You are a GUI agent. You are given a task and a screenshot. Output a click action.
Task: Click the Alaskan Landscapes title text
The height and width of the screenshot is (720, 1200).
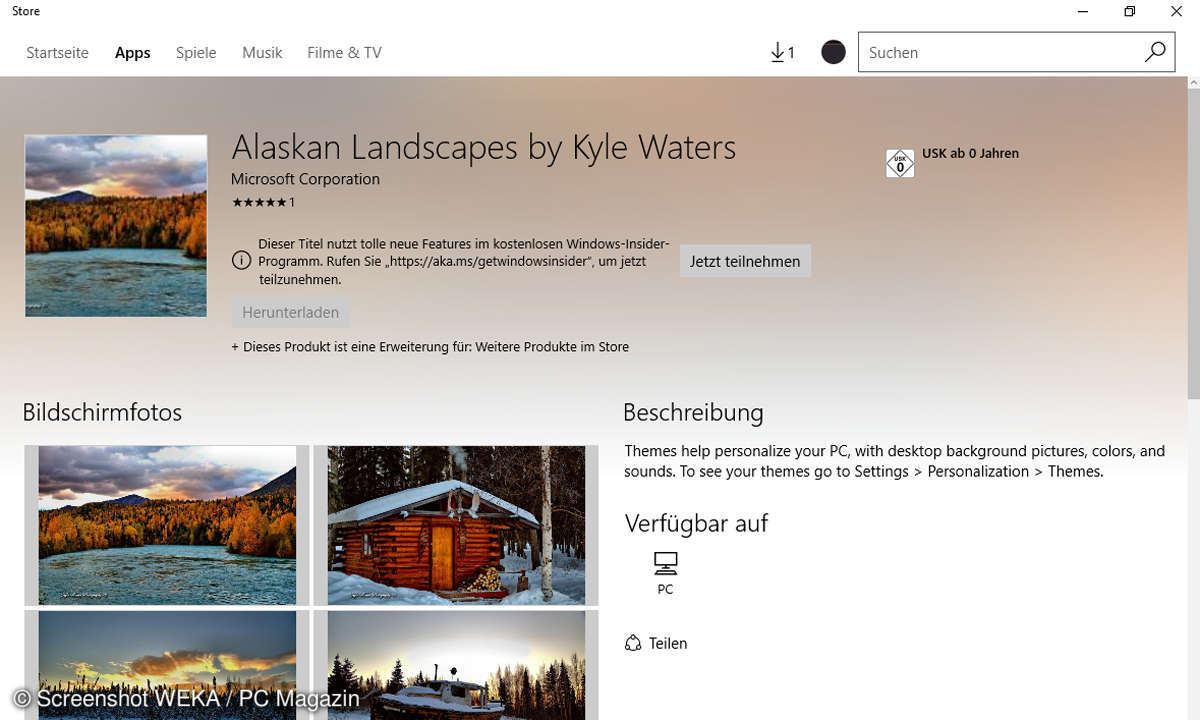click(483, 148)
